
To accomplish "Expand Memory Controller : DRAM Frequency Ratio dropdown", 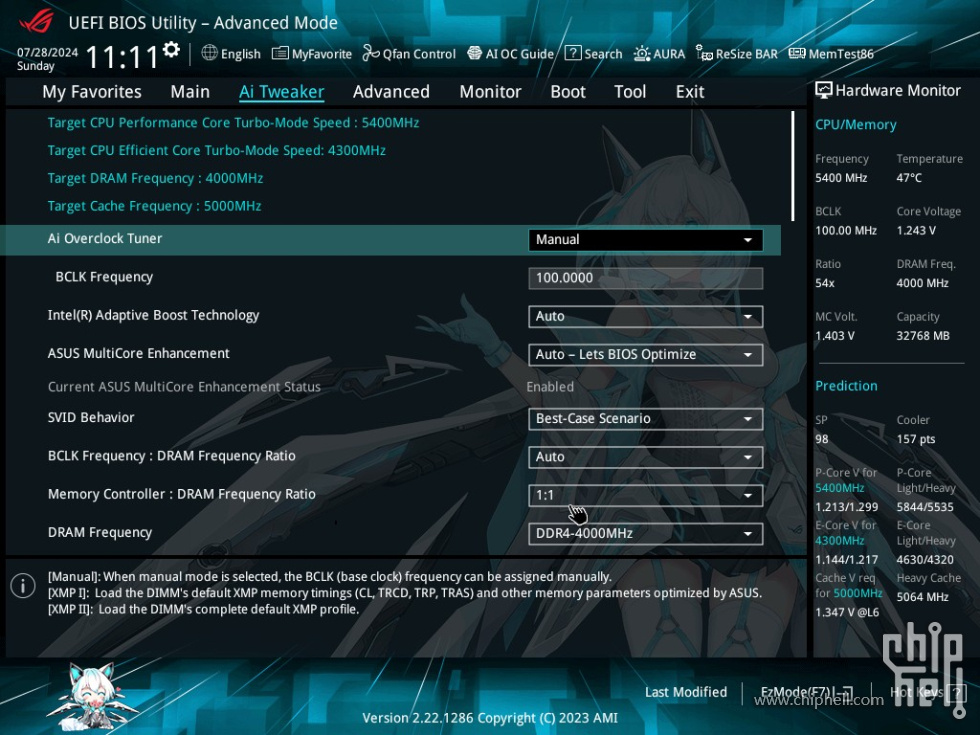I will point(646,496).
